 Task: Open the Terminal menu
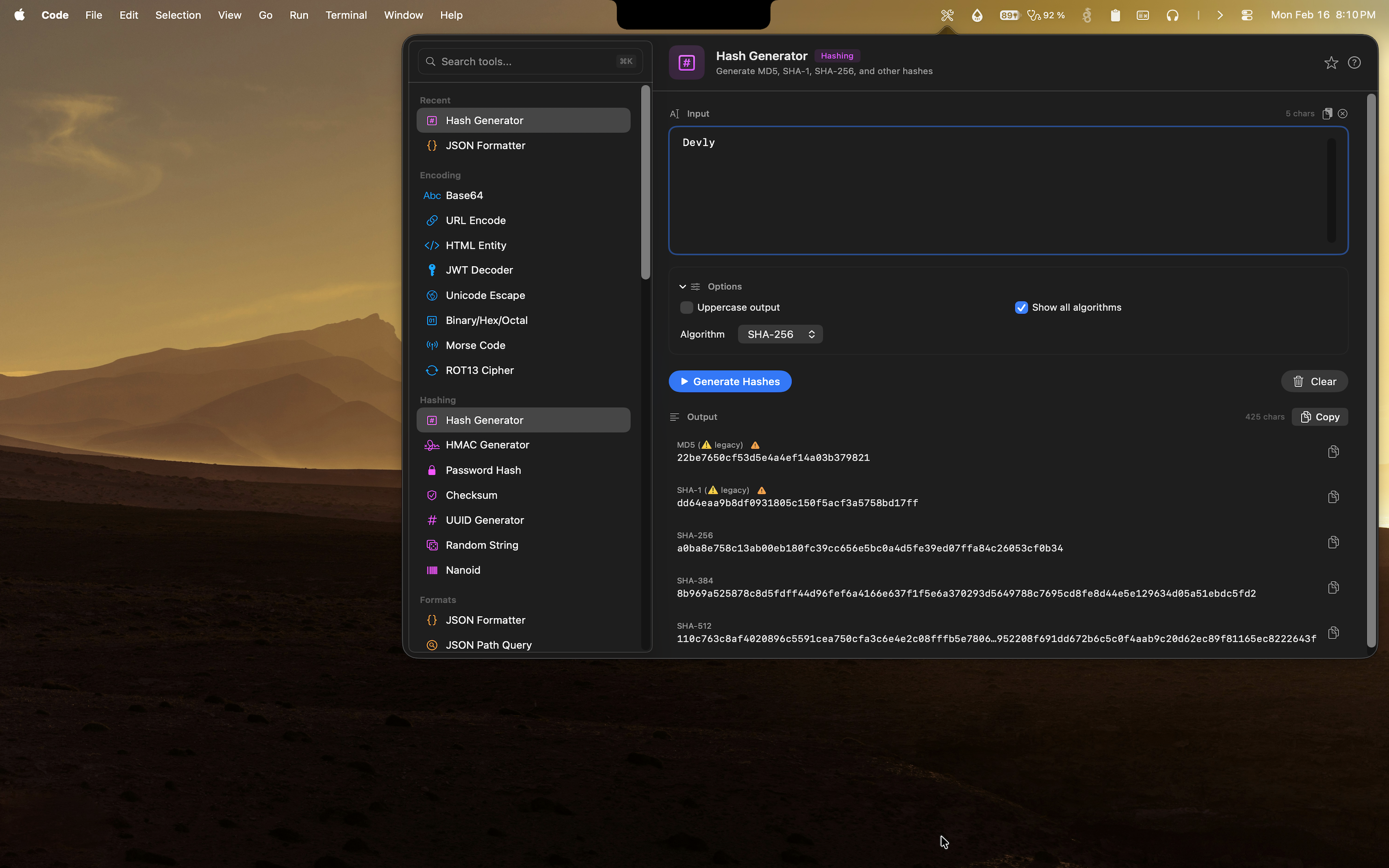coord(346,15)
